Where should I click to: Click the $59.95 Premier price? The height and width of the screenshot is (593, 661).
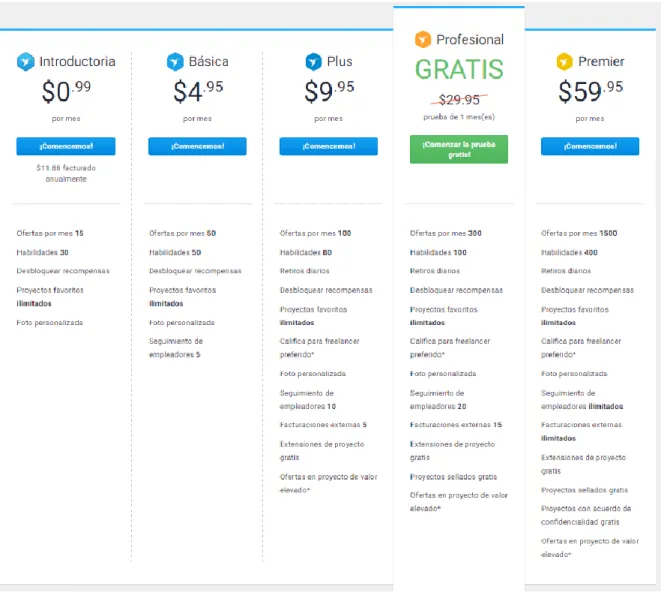[590, 91]
